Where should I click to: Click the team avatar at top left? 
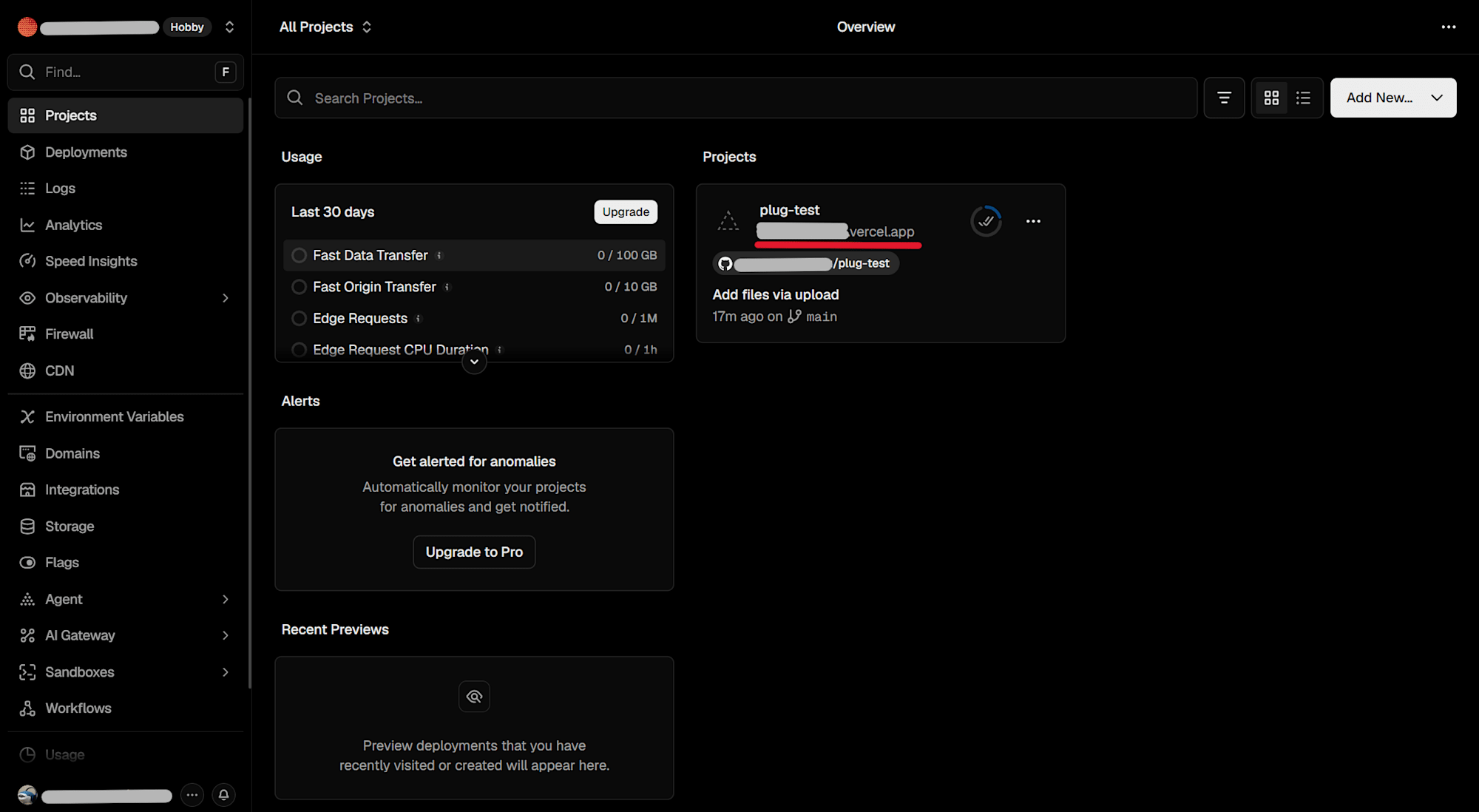[x=27, y=27]
